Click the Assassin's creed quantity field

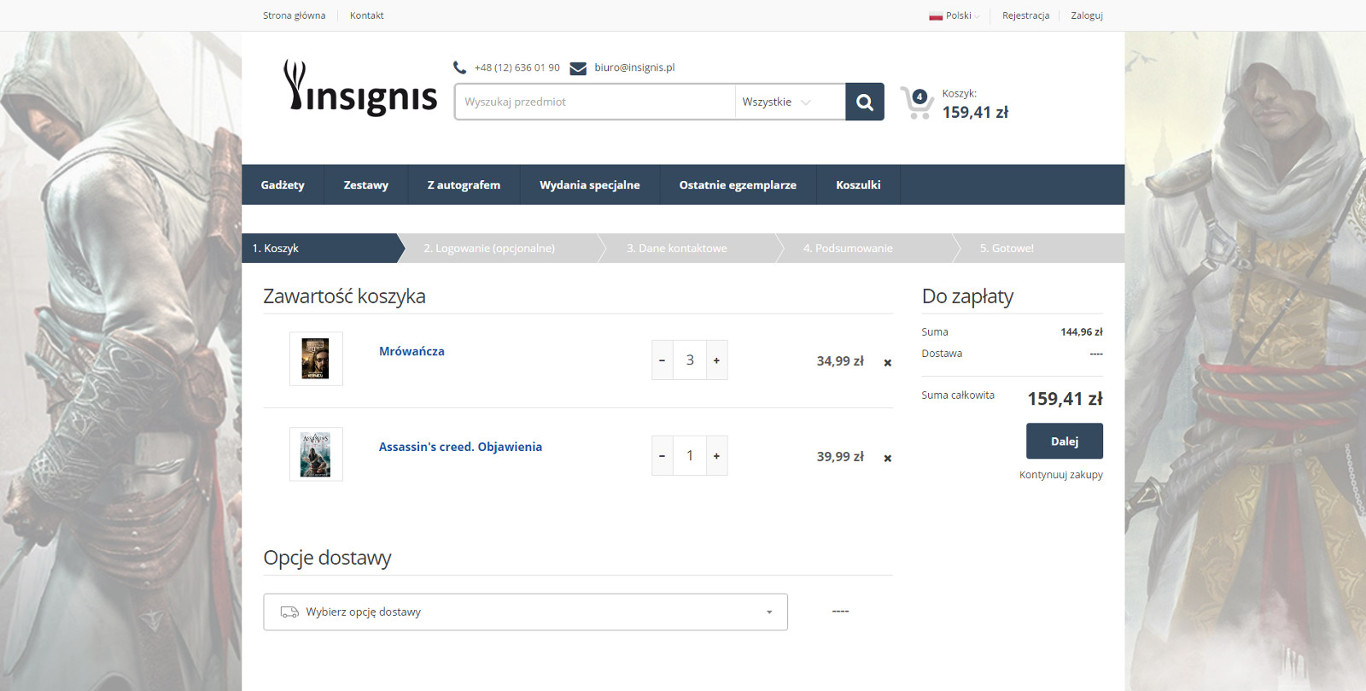click(x=690, y=456)
